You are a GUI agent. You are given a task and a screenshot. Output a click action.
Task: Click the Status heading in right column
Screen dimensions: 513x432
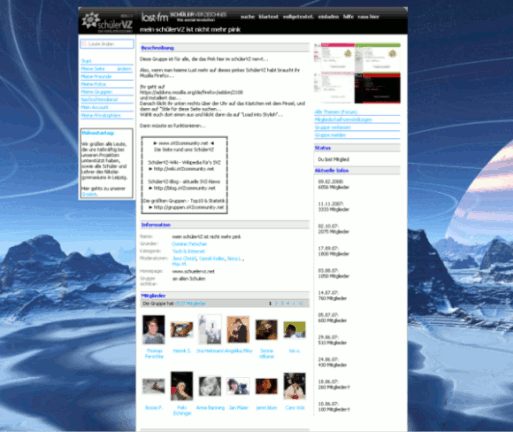pyautogui.click(x=323, y=148)
